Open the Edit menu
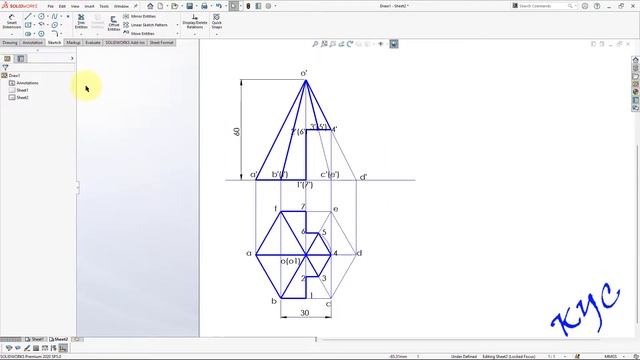This screenshot has width=640, height=360. pyautogui.click(x=62, y=6)
